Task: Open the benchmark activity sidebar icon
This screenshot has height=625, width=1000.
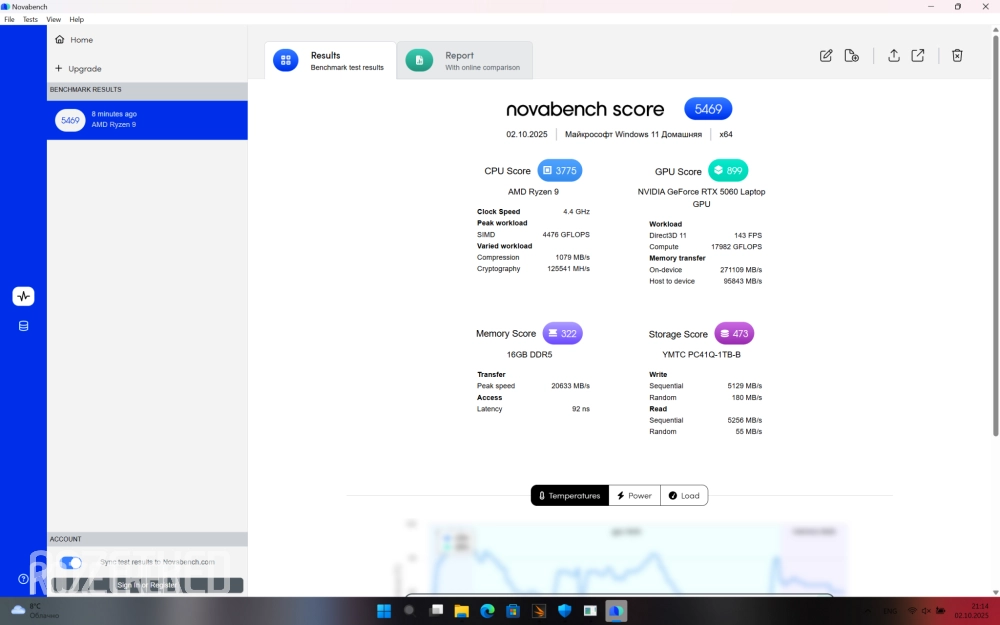Action: 23,296
